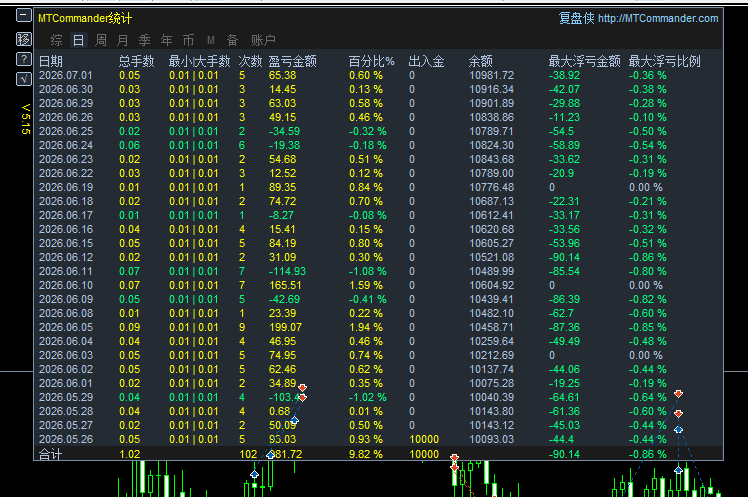The width and height of the screenshot is (748, 497).
Task: Open the 币 currency tab
Action: [188, 40]
